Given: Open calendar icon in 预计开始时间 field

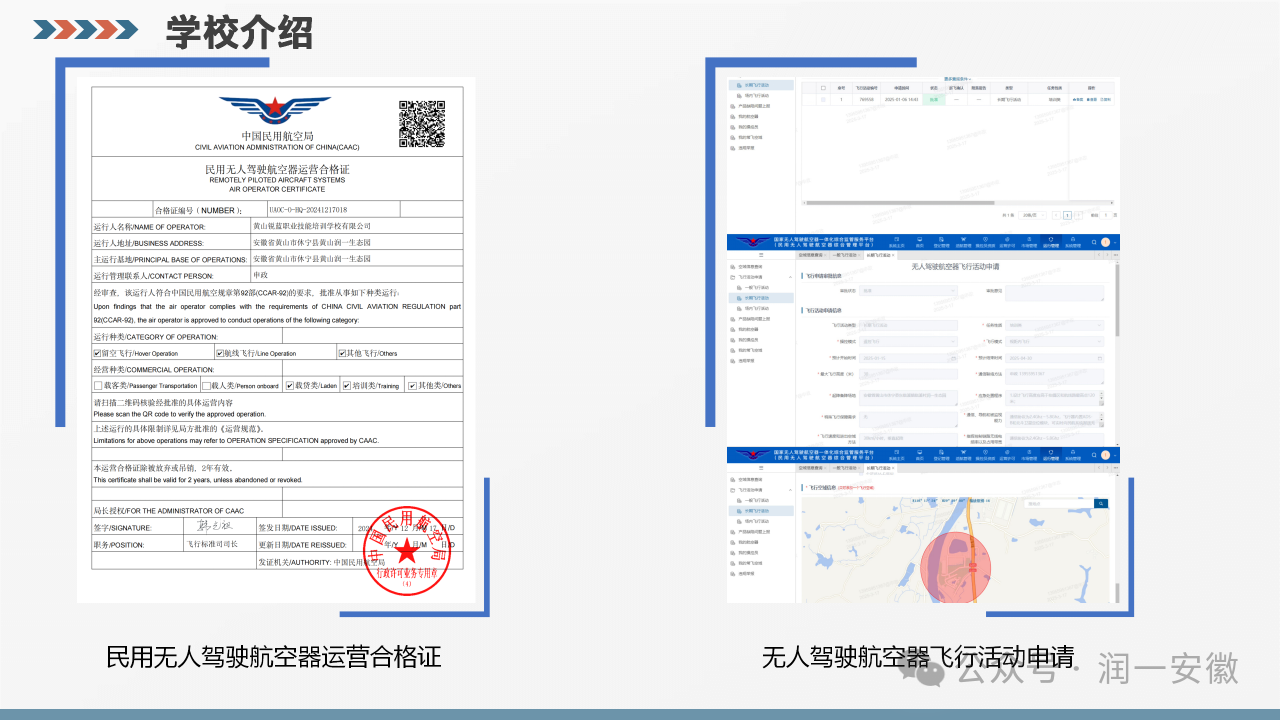Looking at the screenshot, I should coord(952,358).
